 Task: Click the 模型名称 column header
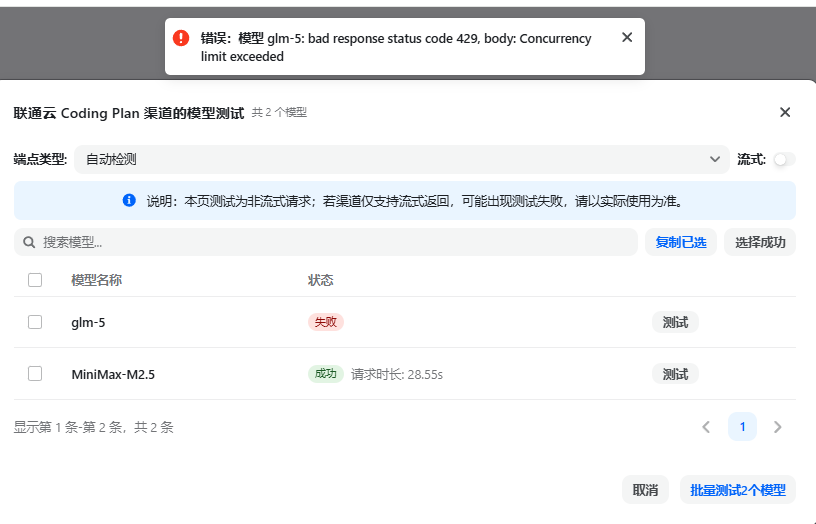(96, 280)
